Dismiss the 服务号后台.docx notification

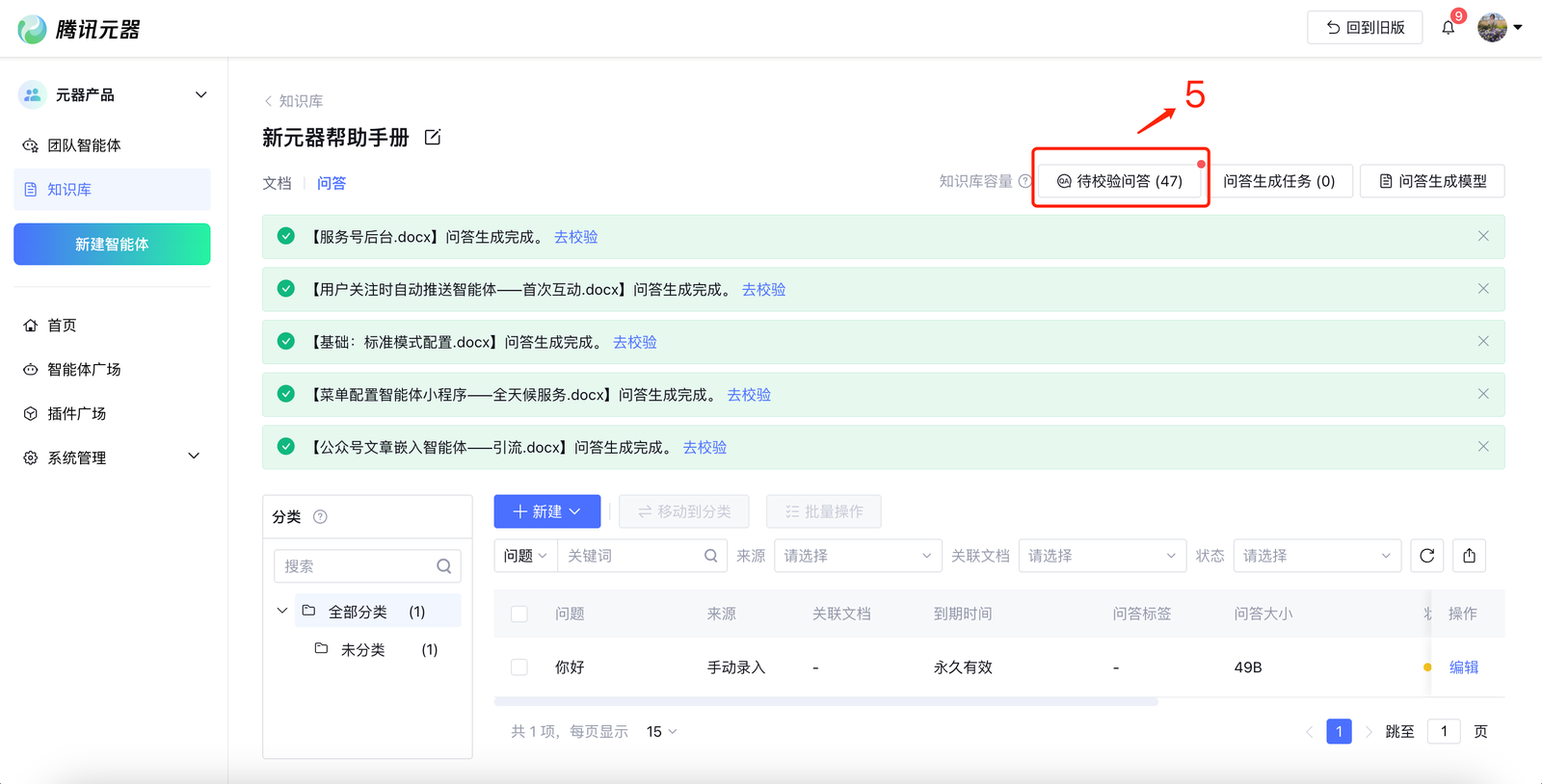coord(1483,236)
